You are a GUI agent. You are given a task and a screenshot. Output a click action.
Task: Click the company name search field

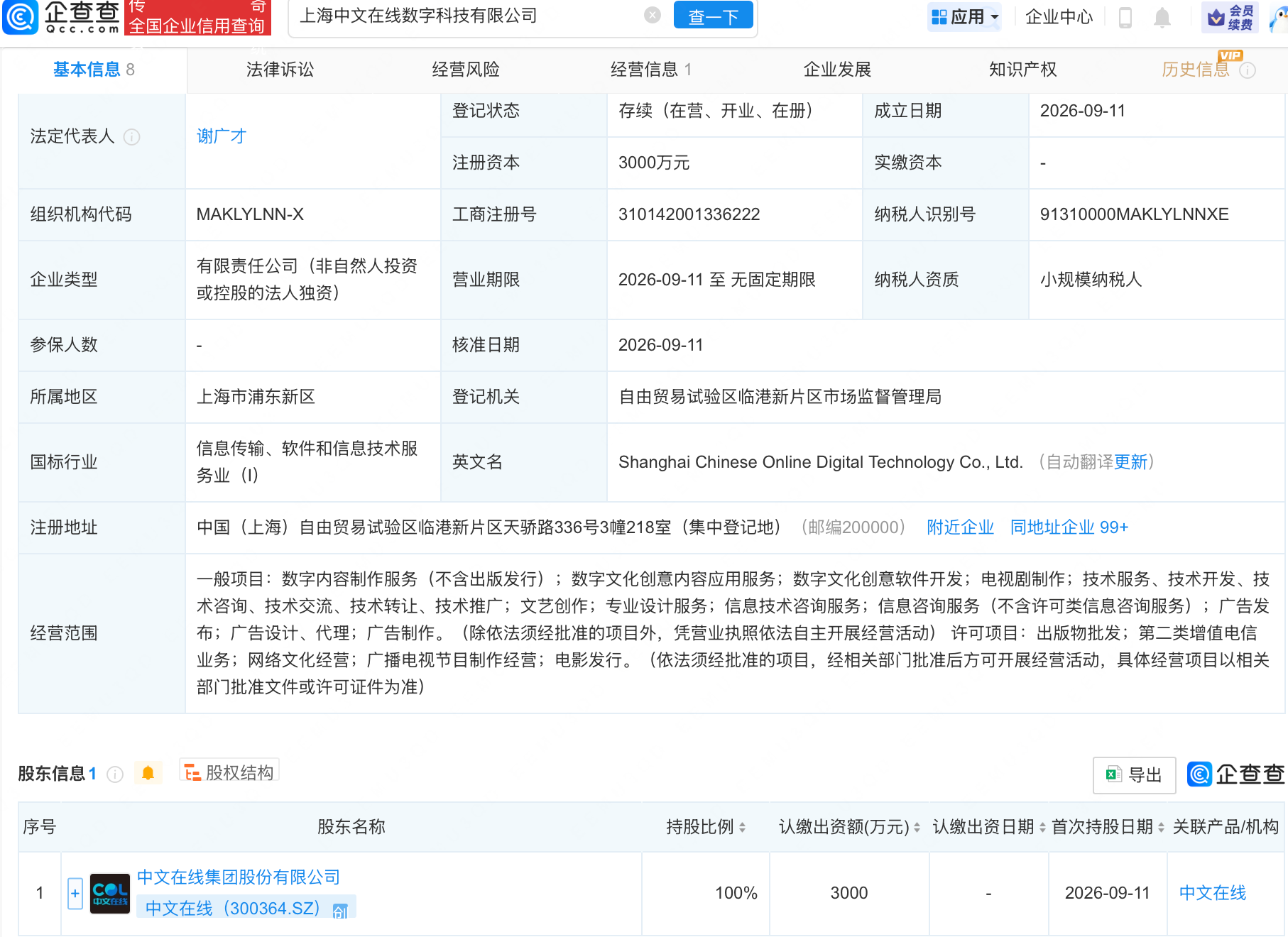pyautogui.click(x=469, y=16)
